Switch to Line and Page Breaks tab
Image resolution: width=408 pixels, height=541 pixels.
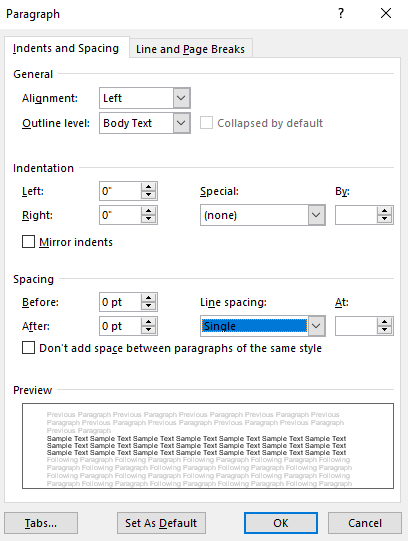[x=190, y=49]
